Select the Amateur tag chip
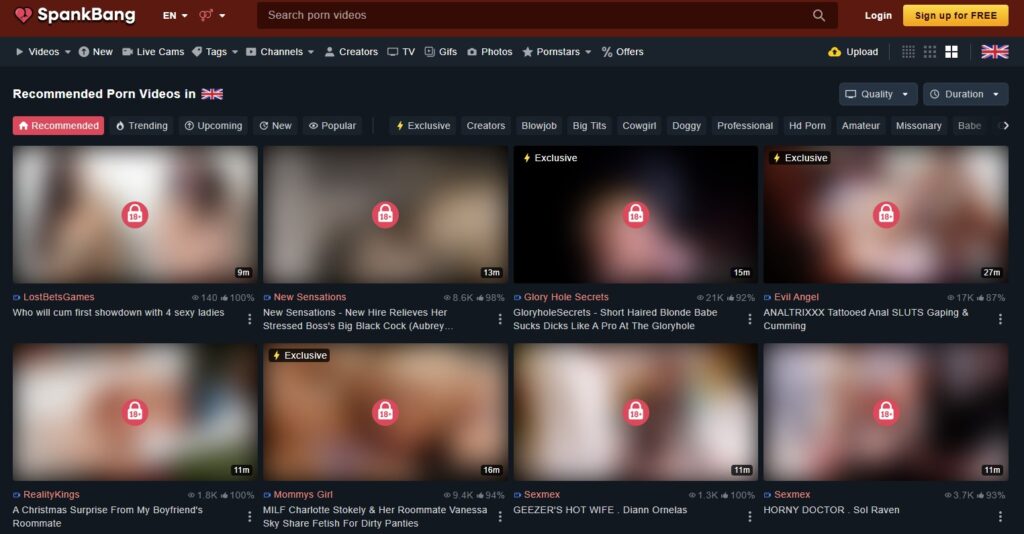Viewport: 1024px width, 534px height. pyautogui.click(x=860, y=125)
